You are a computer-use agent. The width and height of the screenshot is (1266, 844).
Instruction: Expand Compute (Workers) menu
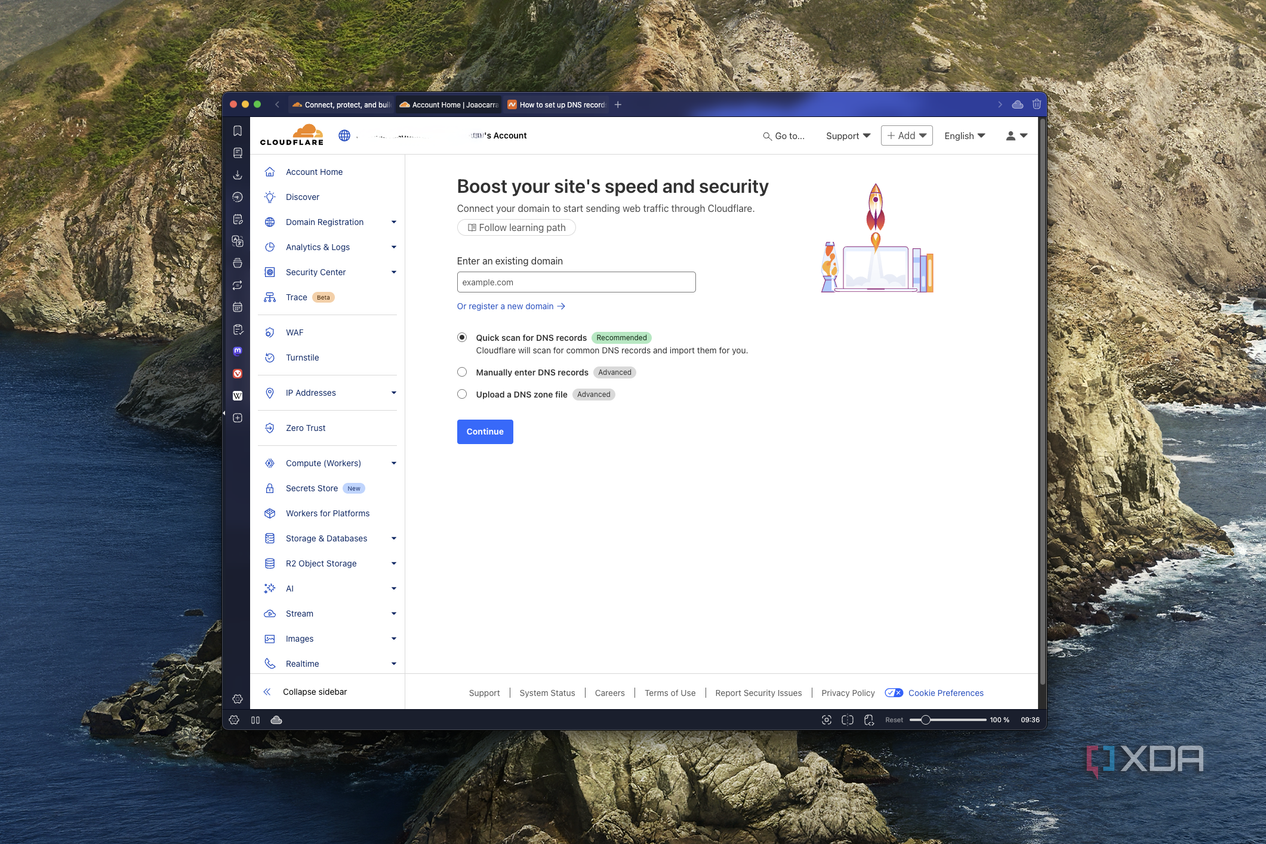click(331, 463)
